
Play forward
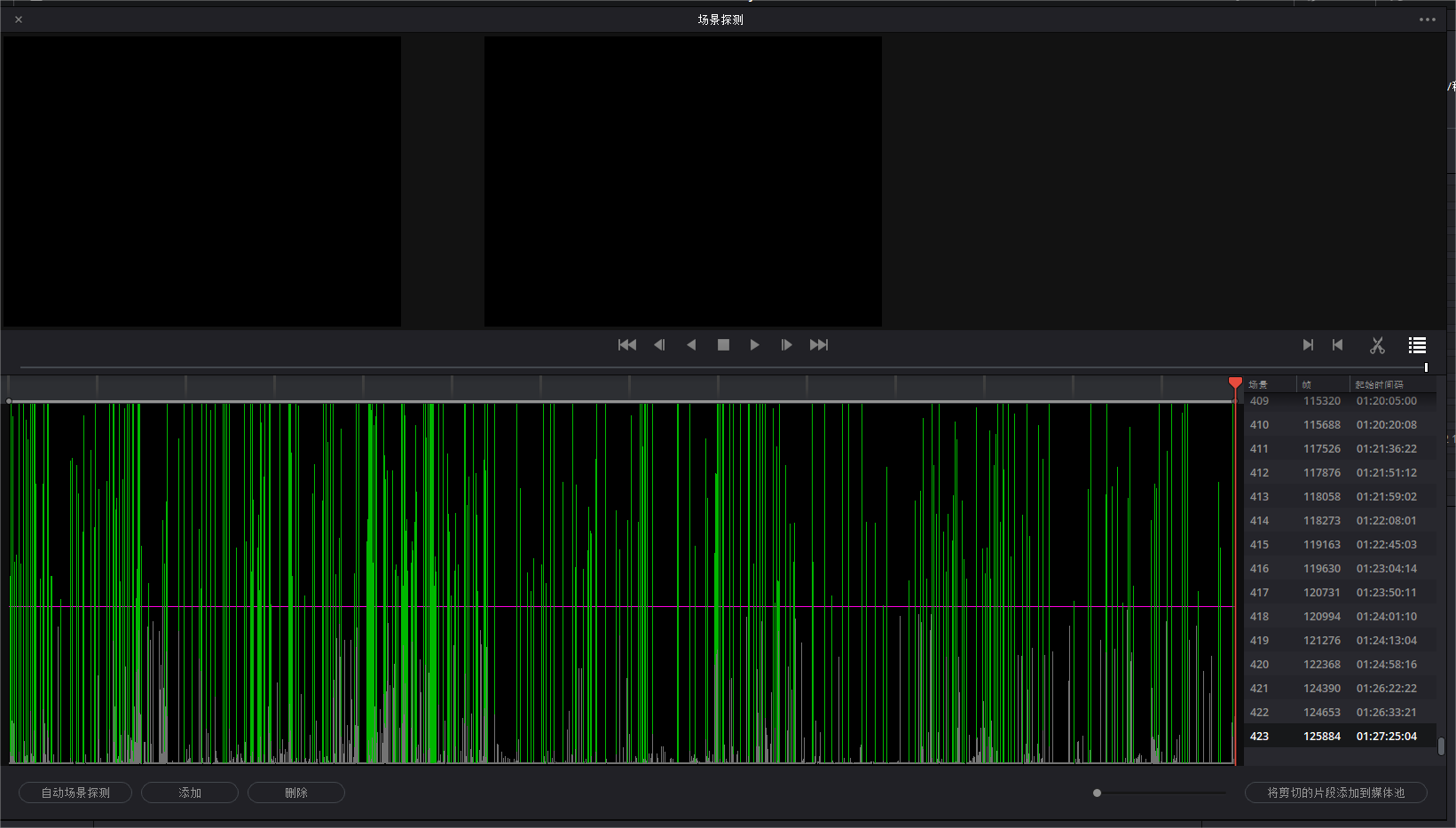click(x=755, y=345)
